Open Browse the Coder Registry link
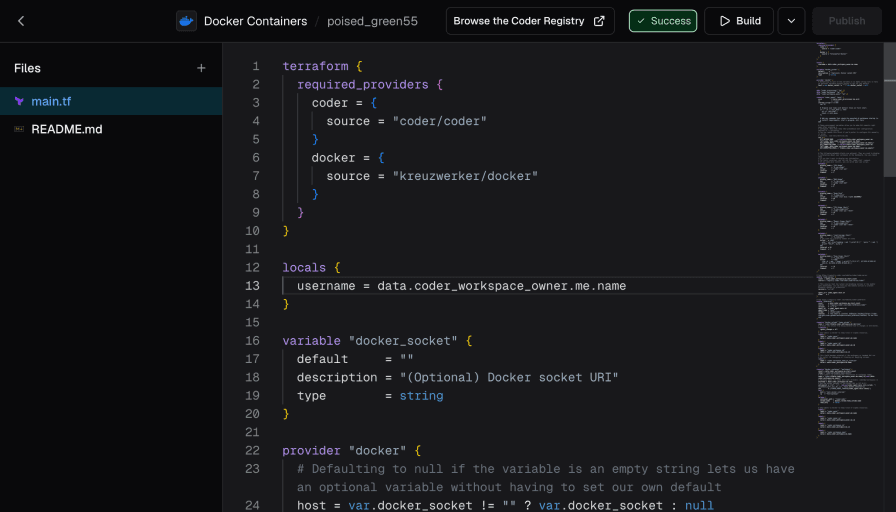Image resolution: width=896 pixels, height=512 pixels. (530, 21)
